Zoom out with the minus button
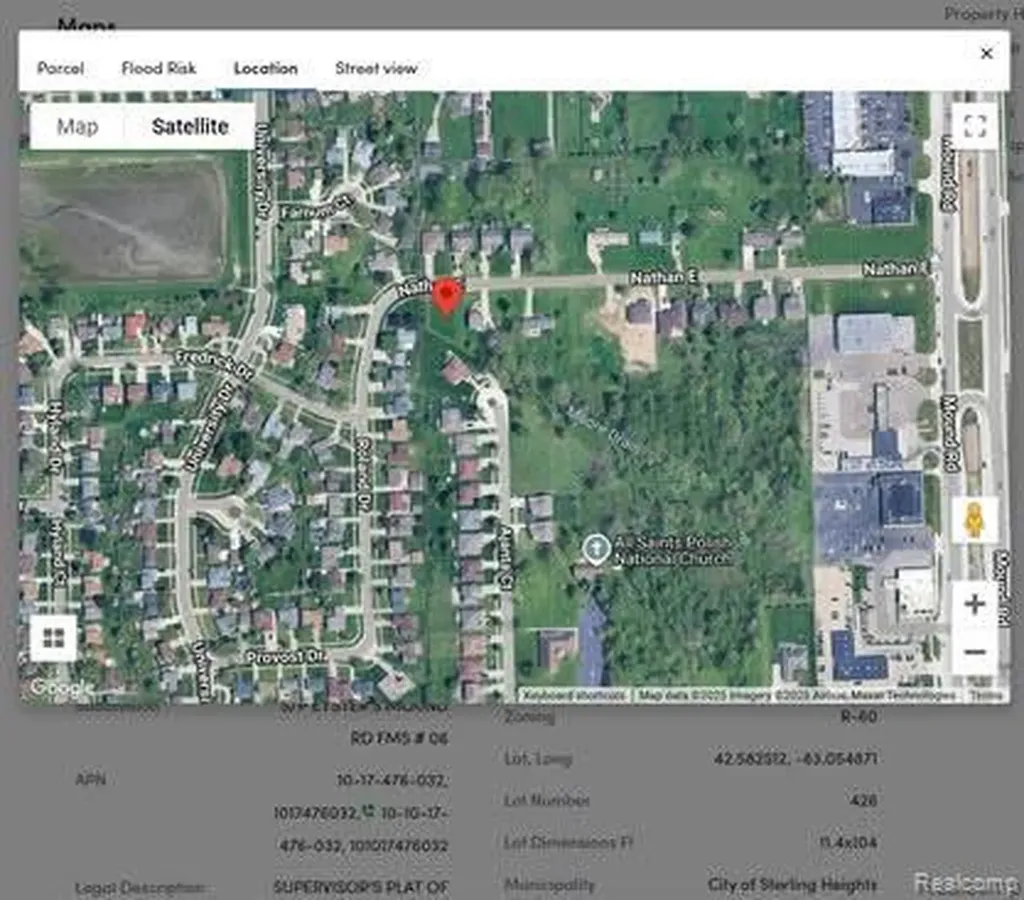Screen dimensions: 1024x900 tap(974, 652)
